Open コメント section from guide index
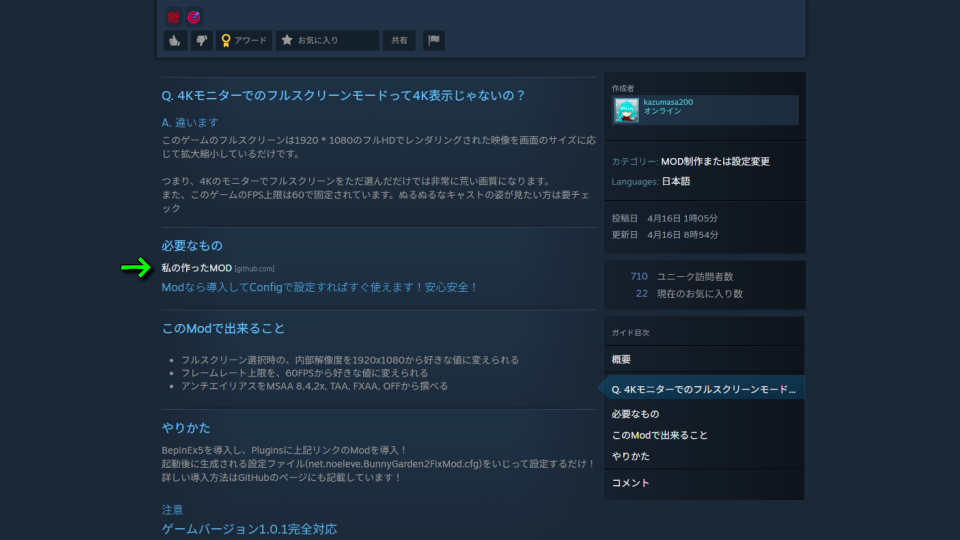Image resolution: width=960 pixels, height=540 pixels. pyautogui.click(x=630, y=483)
